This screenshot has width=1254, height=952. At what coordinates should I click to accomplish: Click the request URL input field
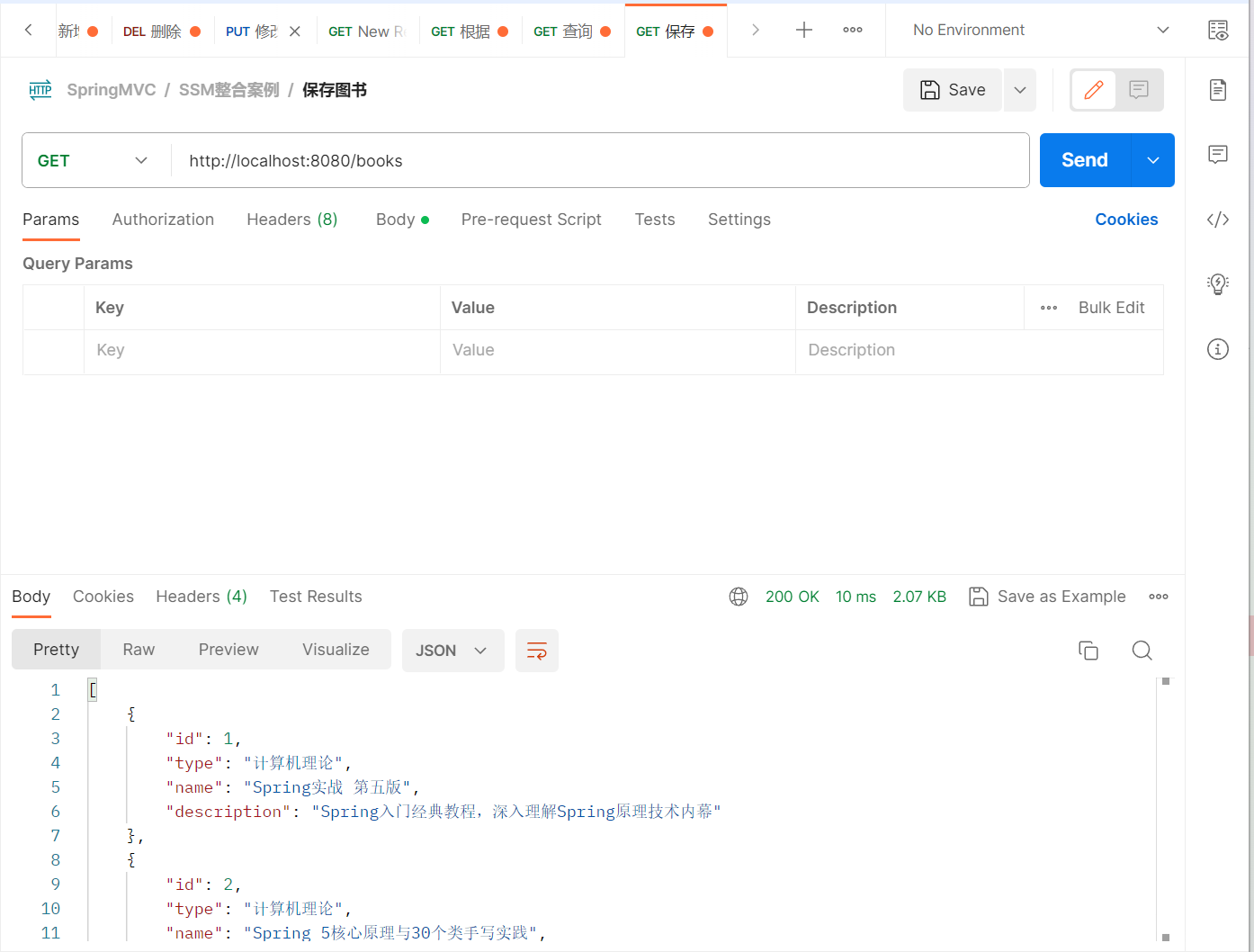tap(600, 160)
